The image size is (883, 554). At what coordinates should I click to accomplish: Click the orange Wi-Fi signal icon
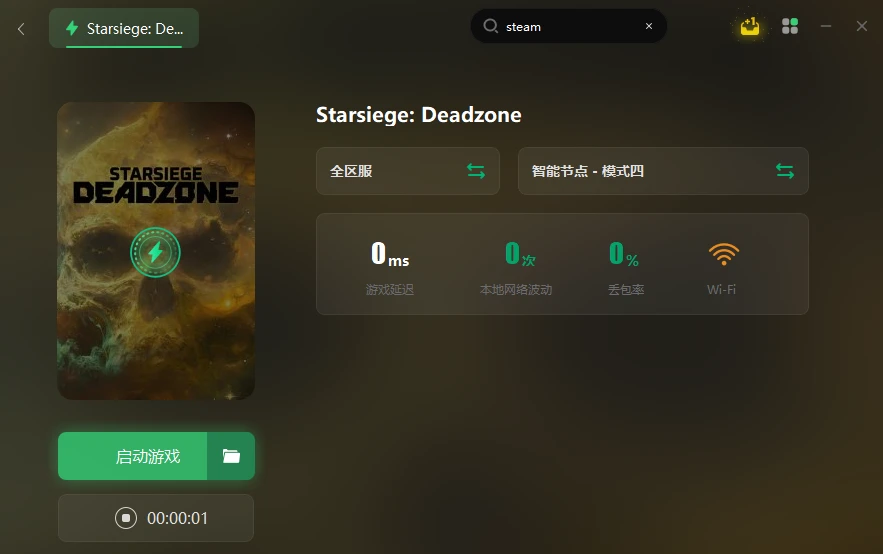click(723, 254)
